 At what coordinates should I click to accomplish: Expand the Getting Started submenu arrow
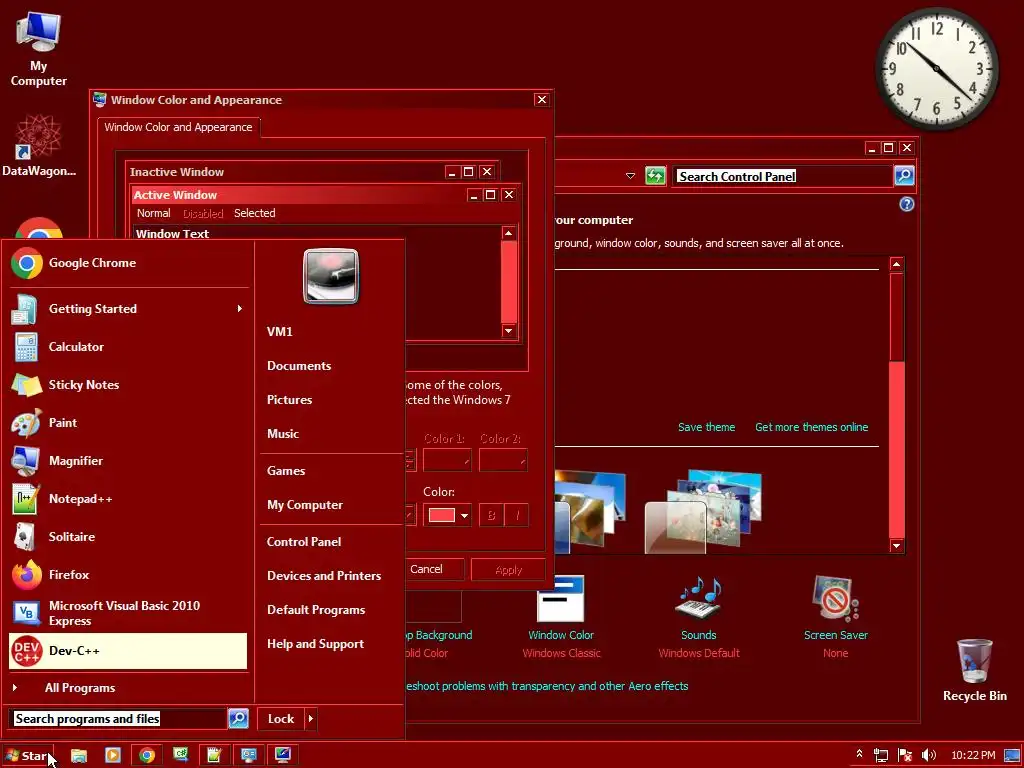(x=240, y=308)
